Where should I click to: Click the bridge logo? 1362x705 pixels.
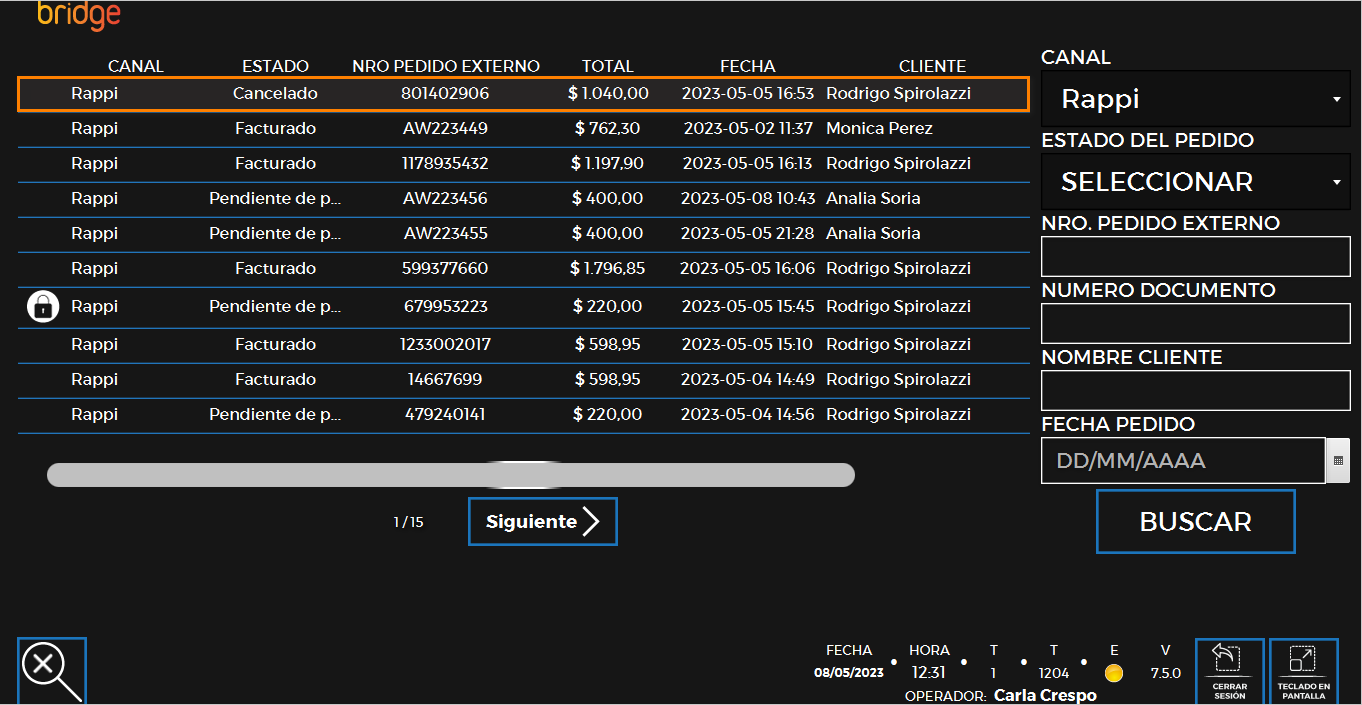79,15
